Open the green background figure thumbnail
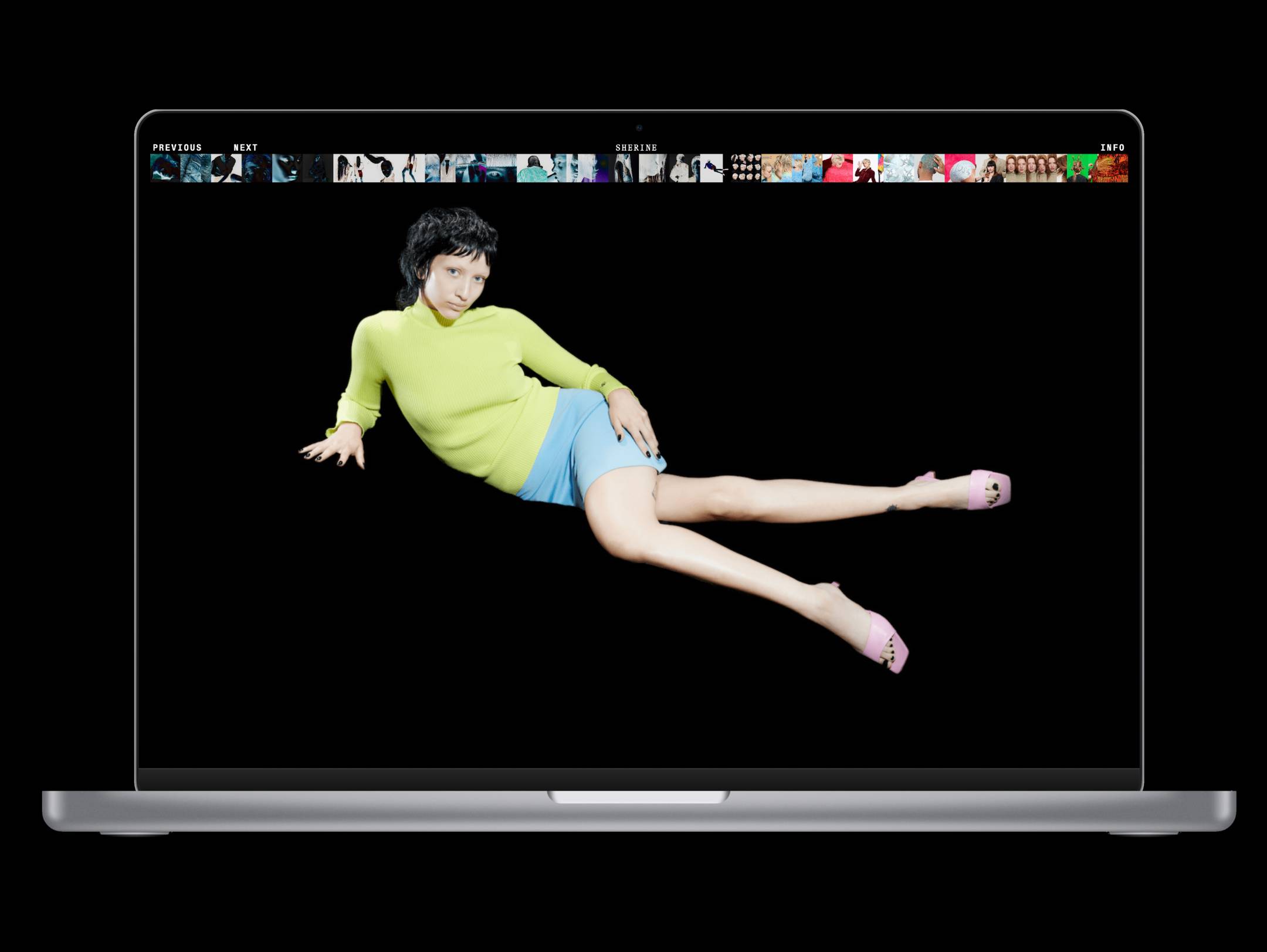1267x952 pixels. point(1082,168)
